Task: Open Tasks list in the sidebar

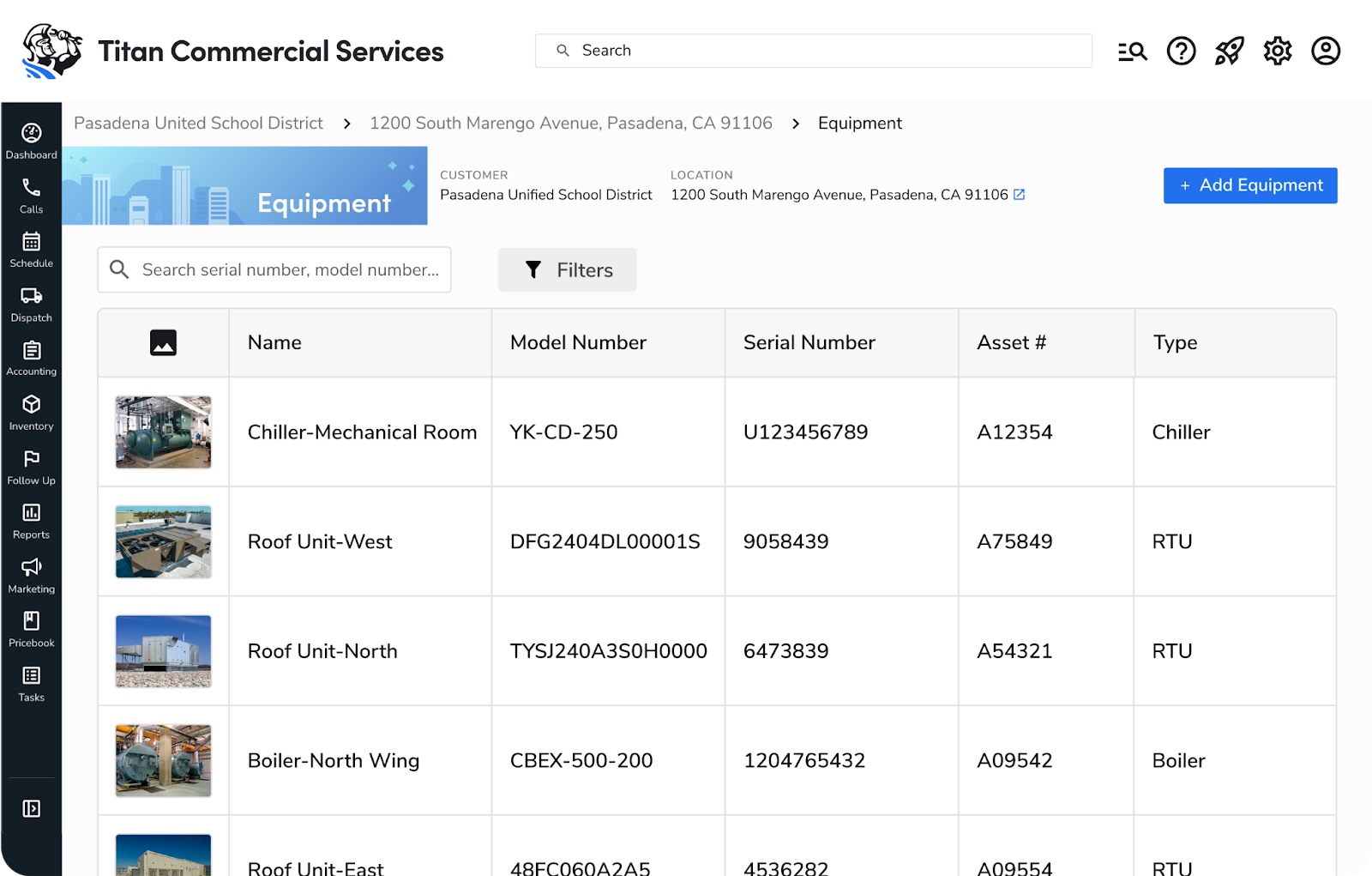Action: coord(32,684)
